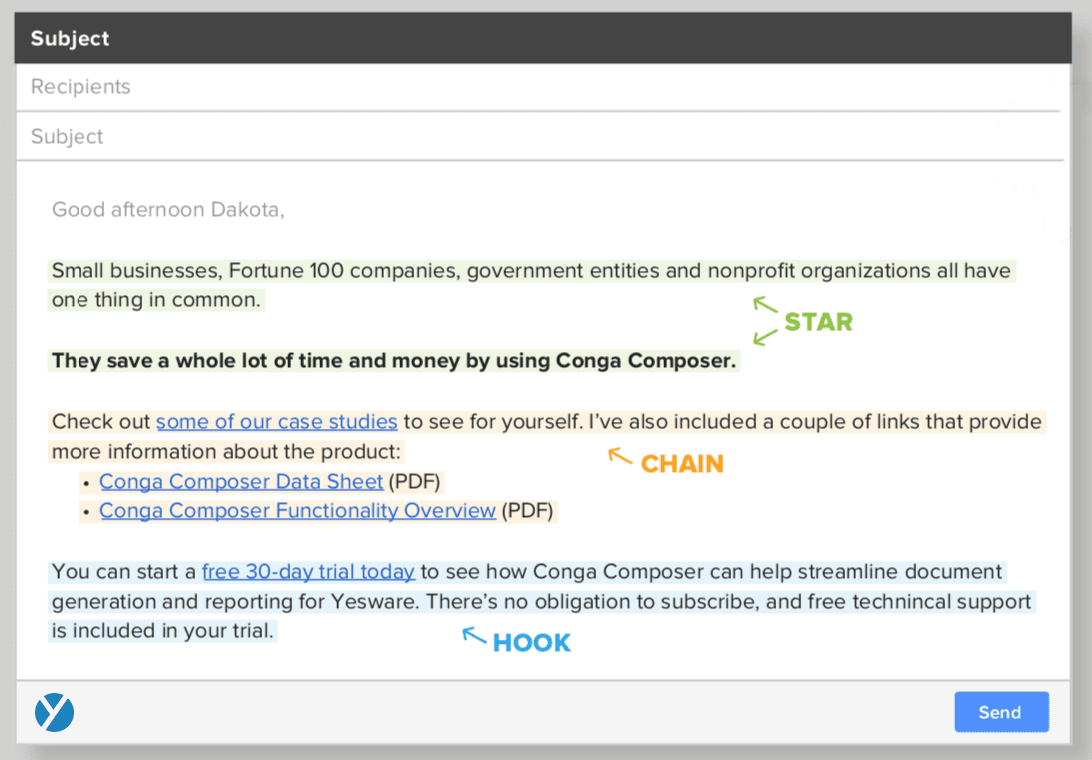Select the green STAR annotation label
Screen dimensions: 1092x760
click(818, 322)
